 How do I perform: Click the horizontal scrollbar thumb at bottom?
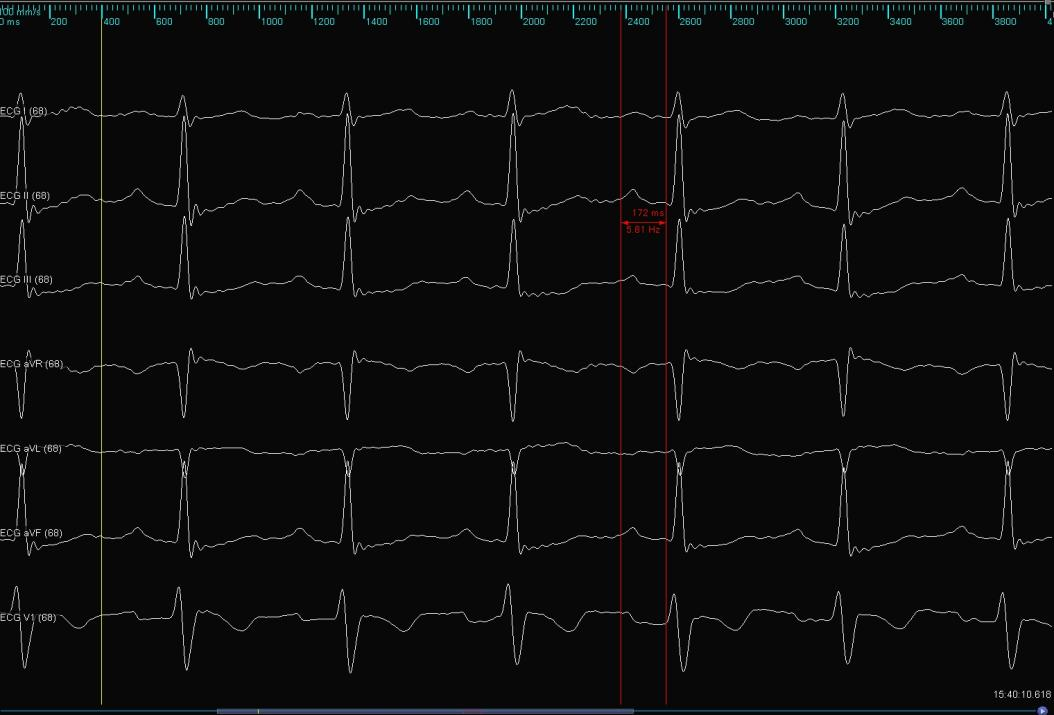click(425, 711)
